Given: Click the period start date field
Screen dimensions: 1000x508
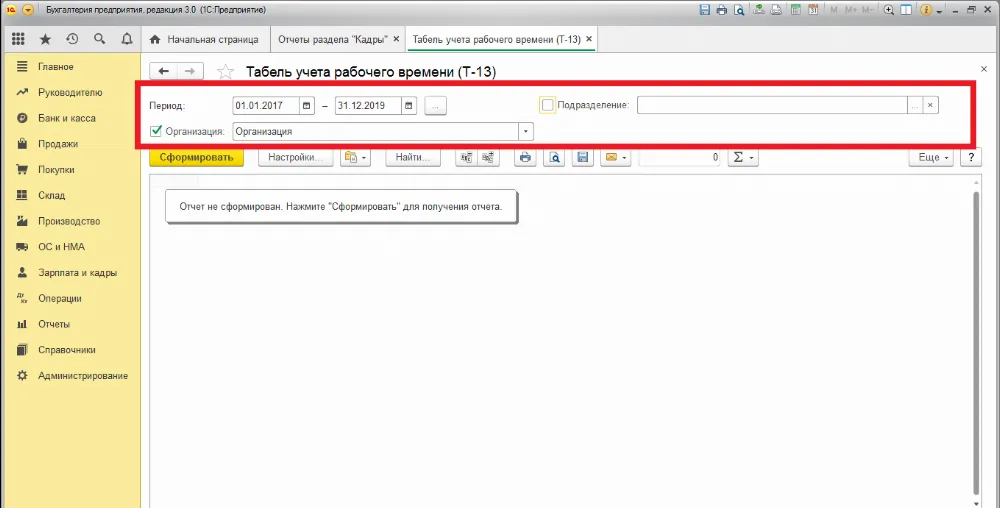Looking at the screenshot, I should tap(266, 106).
